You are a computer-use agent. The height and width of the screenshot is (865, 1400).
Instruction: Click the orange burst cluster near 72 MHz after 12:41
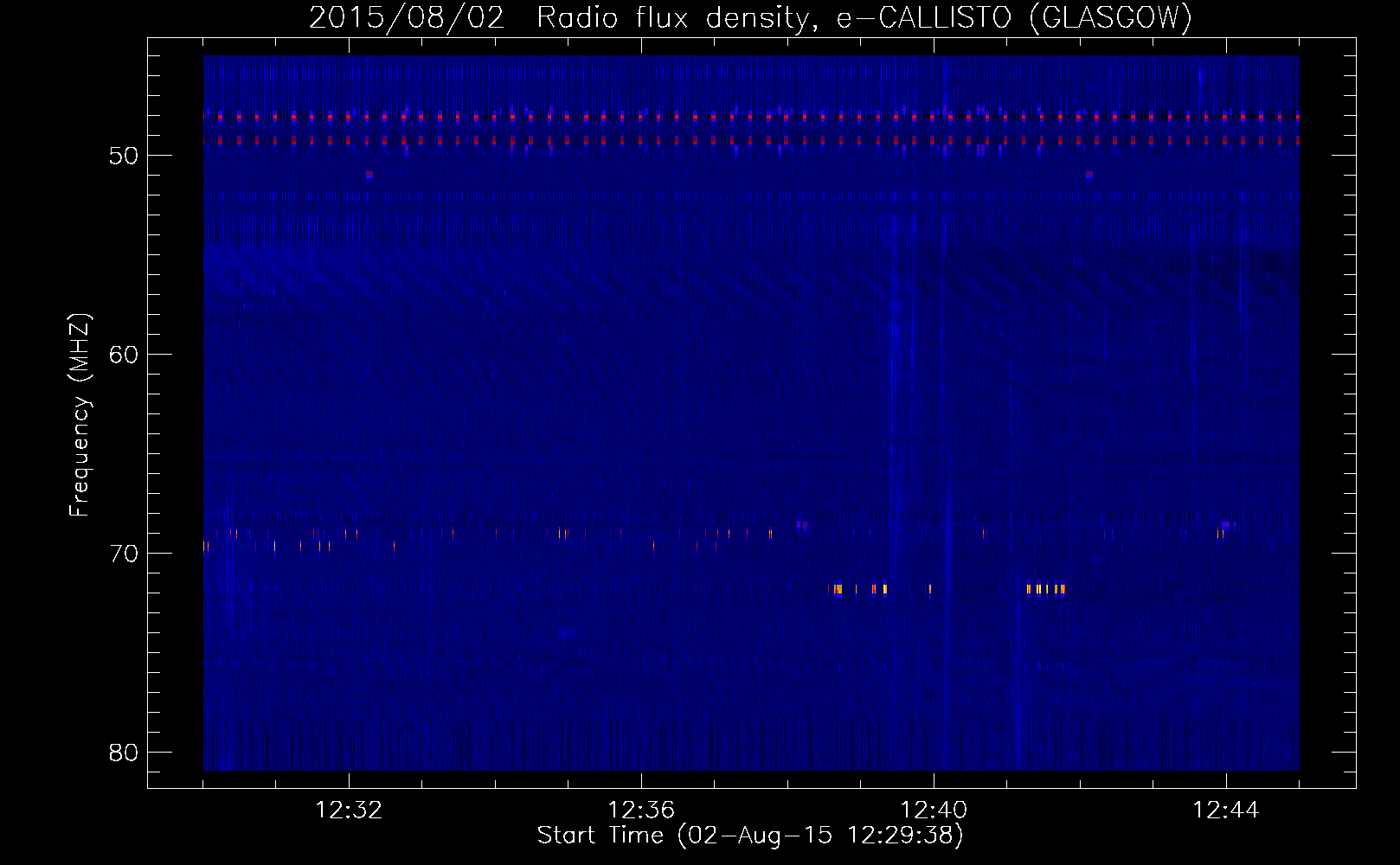pyautogui.click(x=1046, y=590)
